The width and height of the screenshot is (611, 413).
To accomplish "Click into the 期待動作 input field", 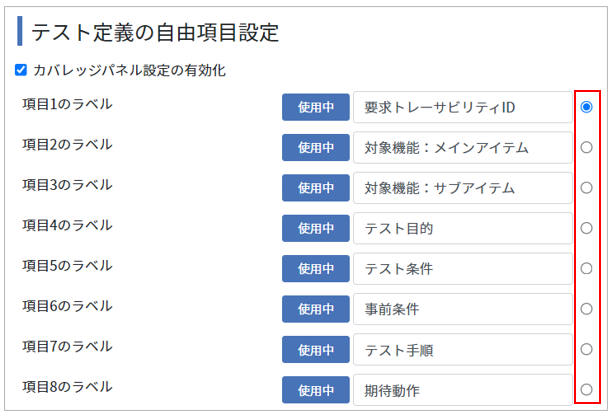I will pyautogui.click(x=463, y=390).
